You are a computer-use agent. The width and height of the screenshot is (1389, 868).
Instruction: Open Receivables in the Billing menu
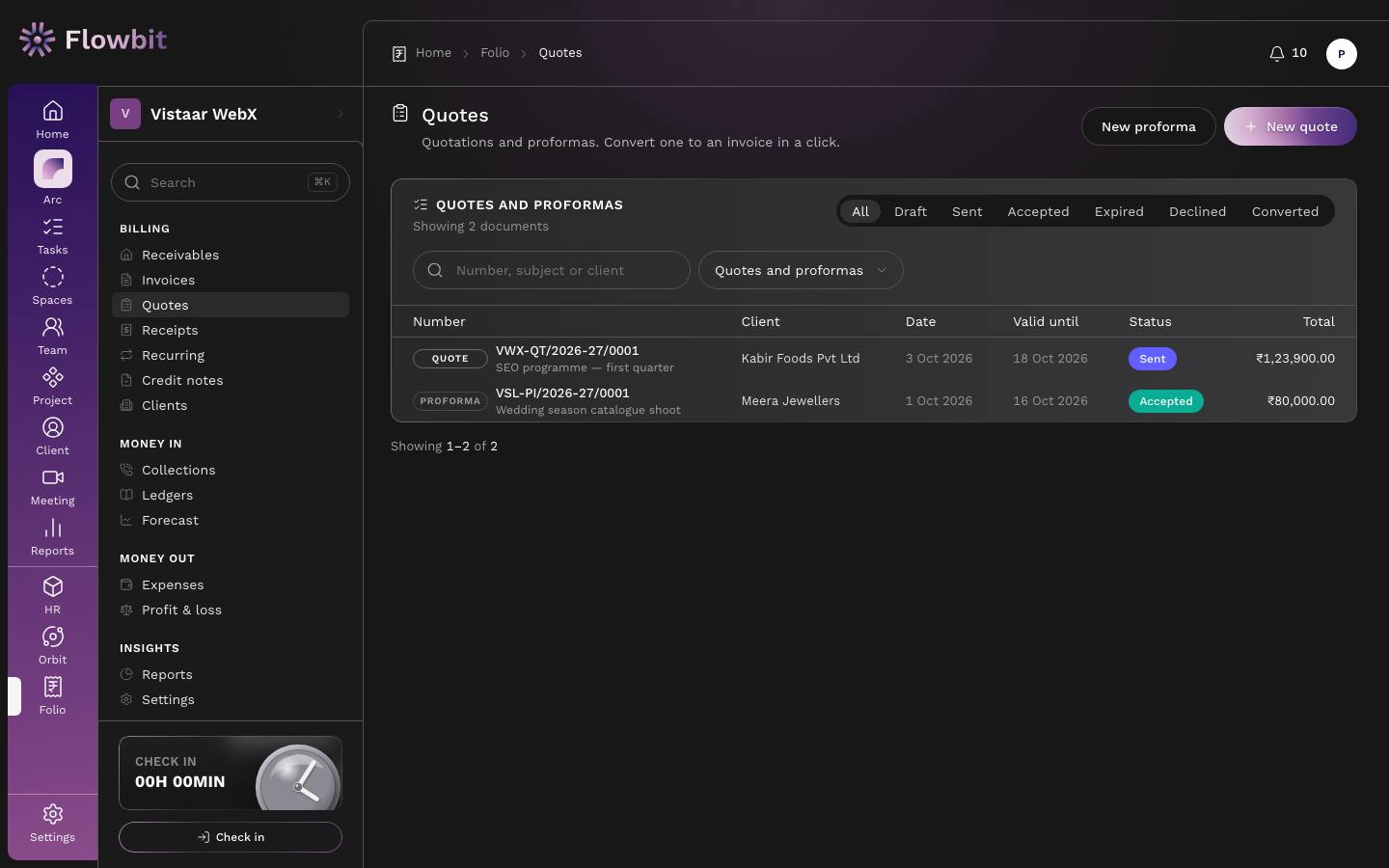point(231,255)
